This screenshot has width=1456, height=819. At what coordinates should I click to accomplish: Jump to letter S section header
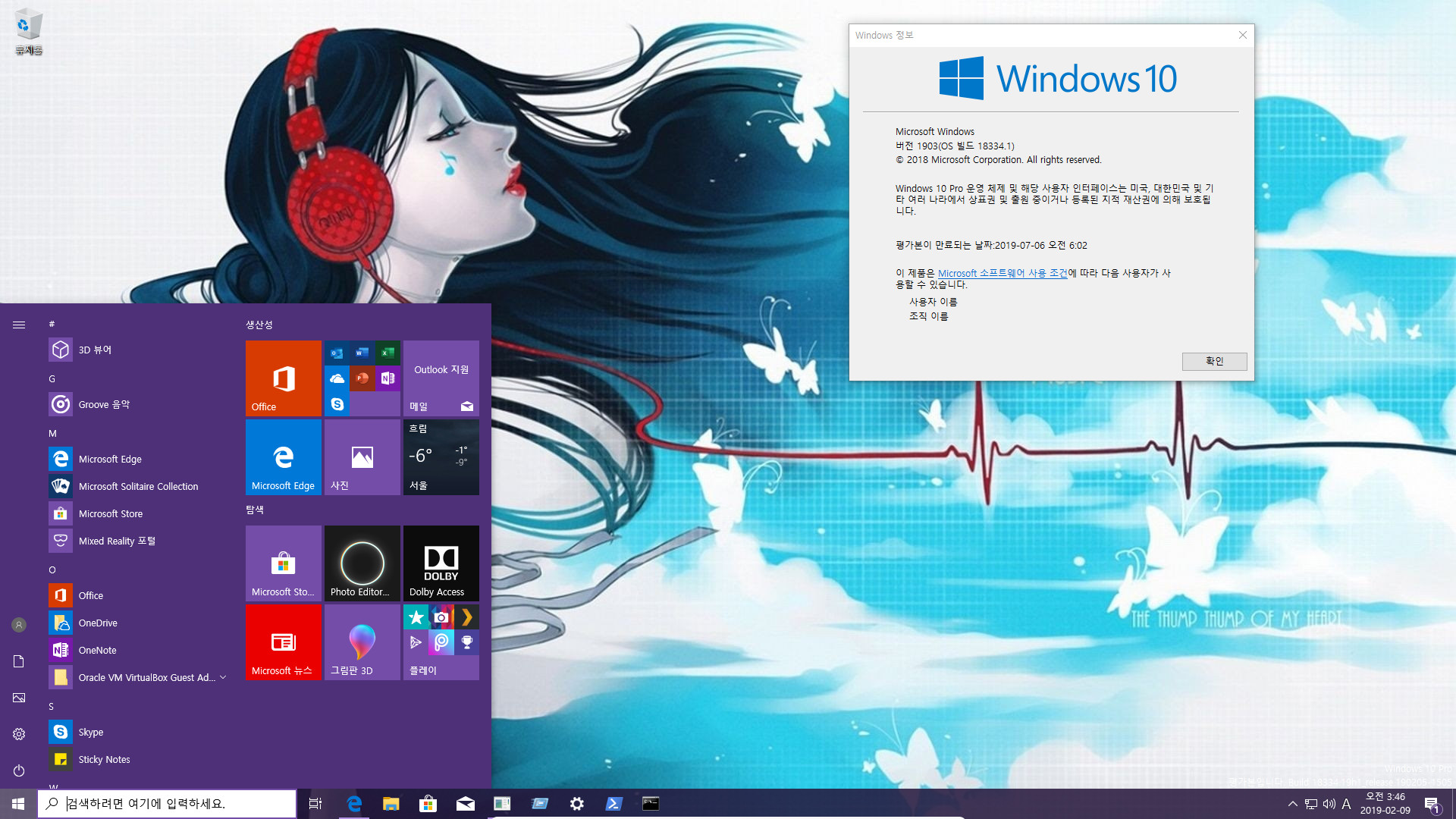[52, 706]
